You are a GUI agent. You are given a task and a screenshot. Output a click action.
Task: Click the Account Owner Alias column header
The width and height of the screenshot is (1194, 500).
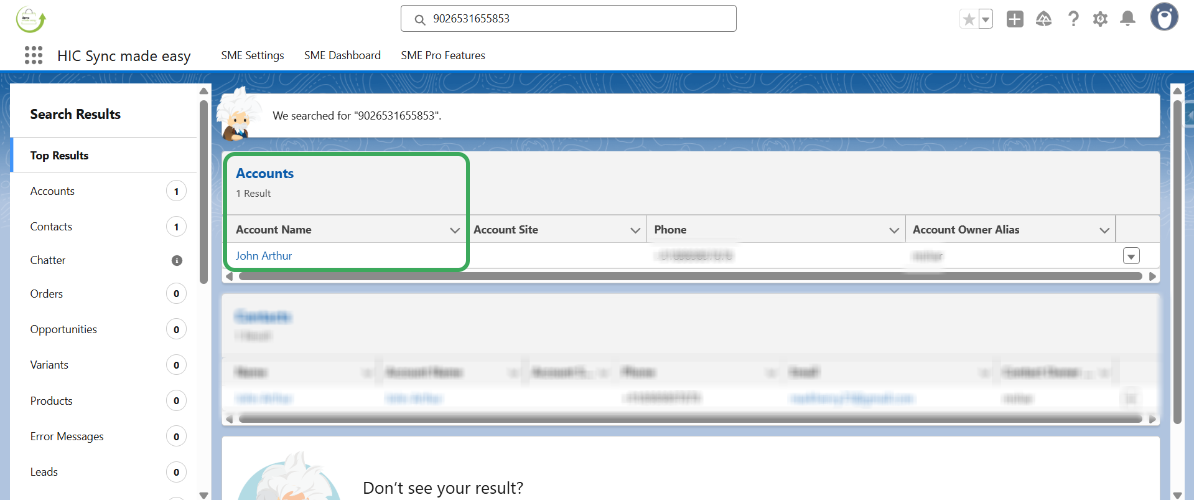click(1010, 229)
